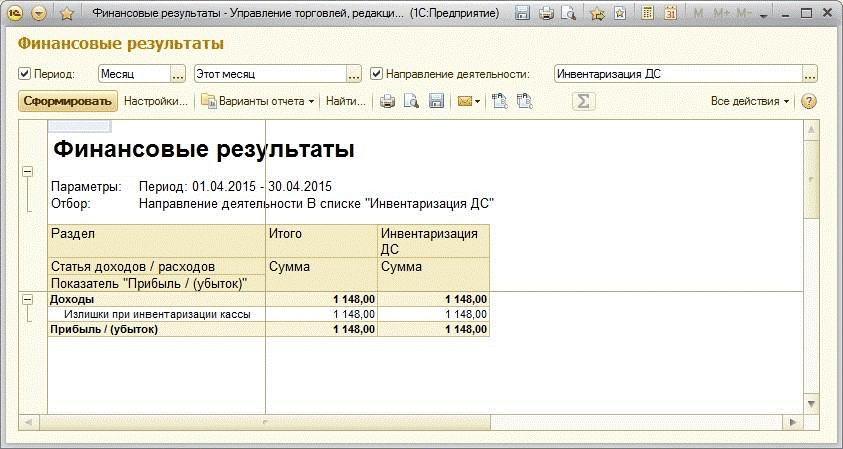
Task: Uncheck the Направление деятельности checkbox
Action: click(377, 74)
